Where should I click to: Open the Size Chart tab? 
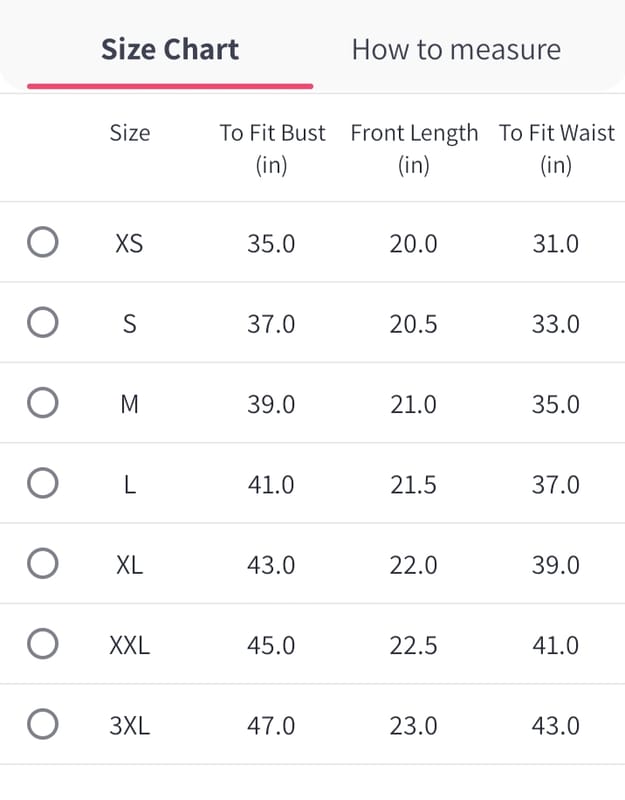point(170,50)
